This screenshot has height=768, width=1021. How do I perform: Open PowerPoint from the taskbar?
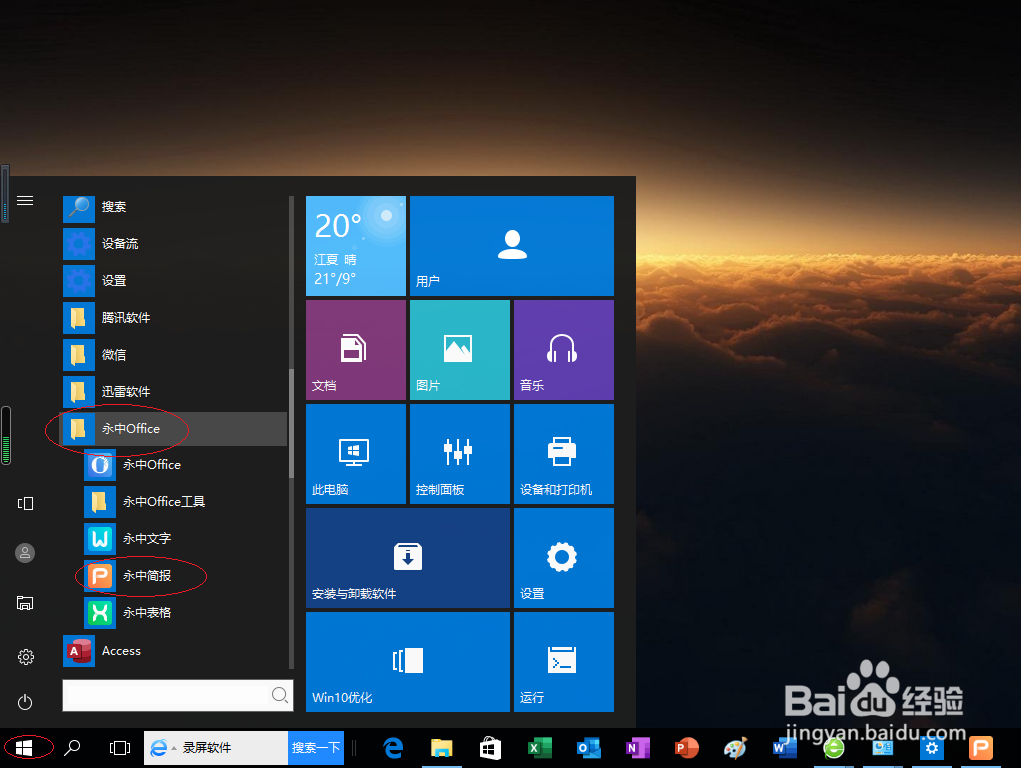[x=686, y=748]
